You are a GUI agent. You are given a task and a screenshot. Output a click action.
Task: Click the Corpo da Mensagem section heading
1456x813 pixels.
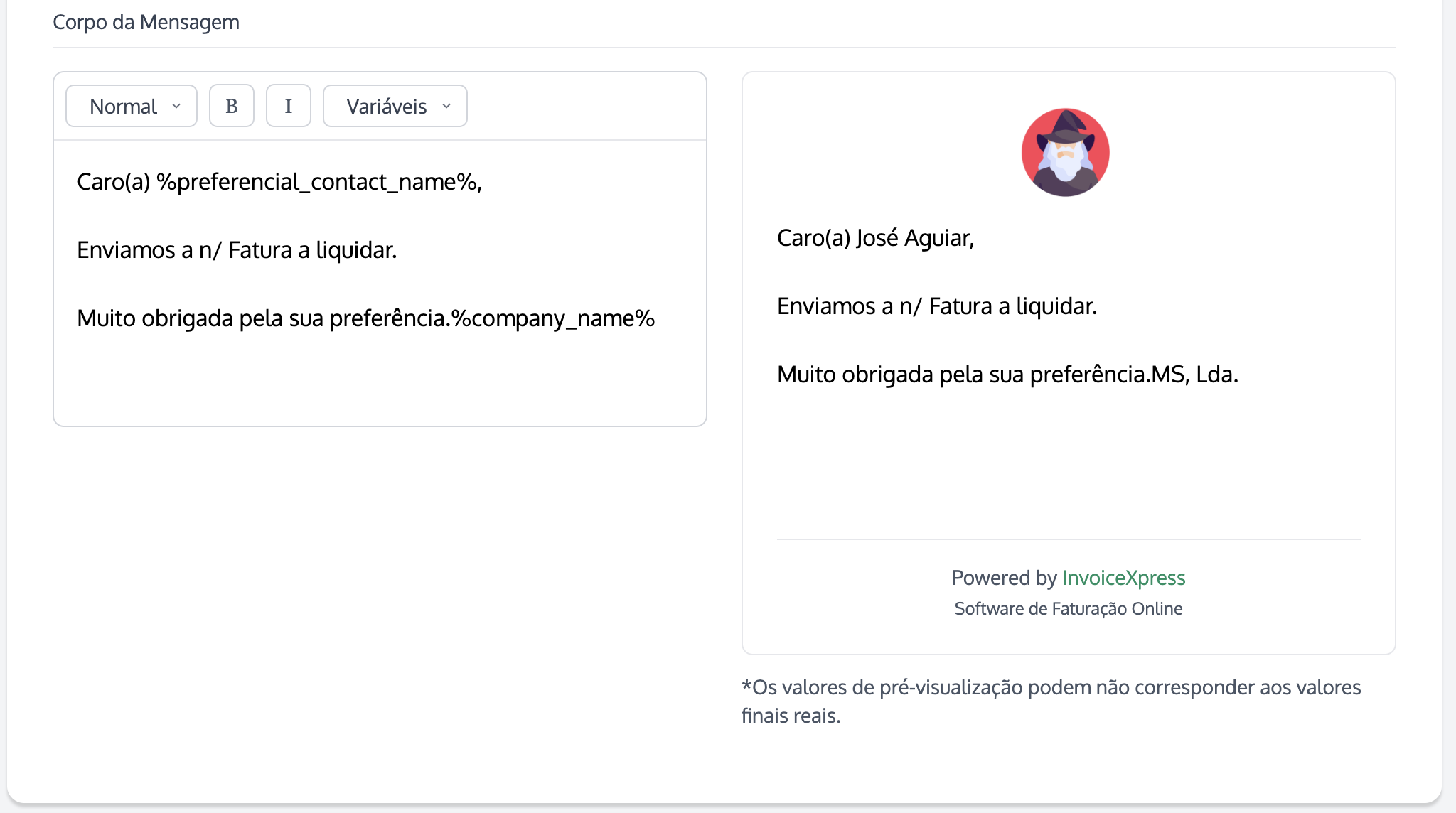tap(146, 22)
